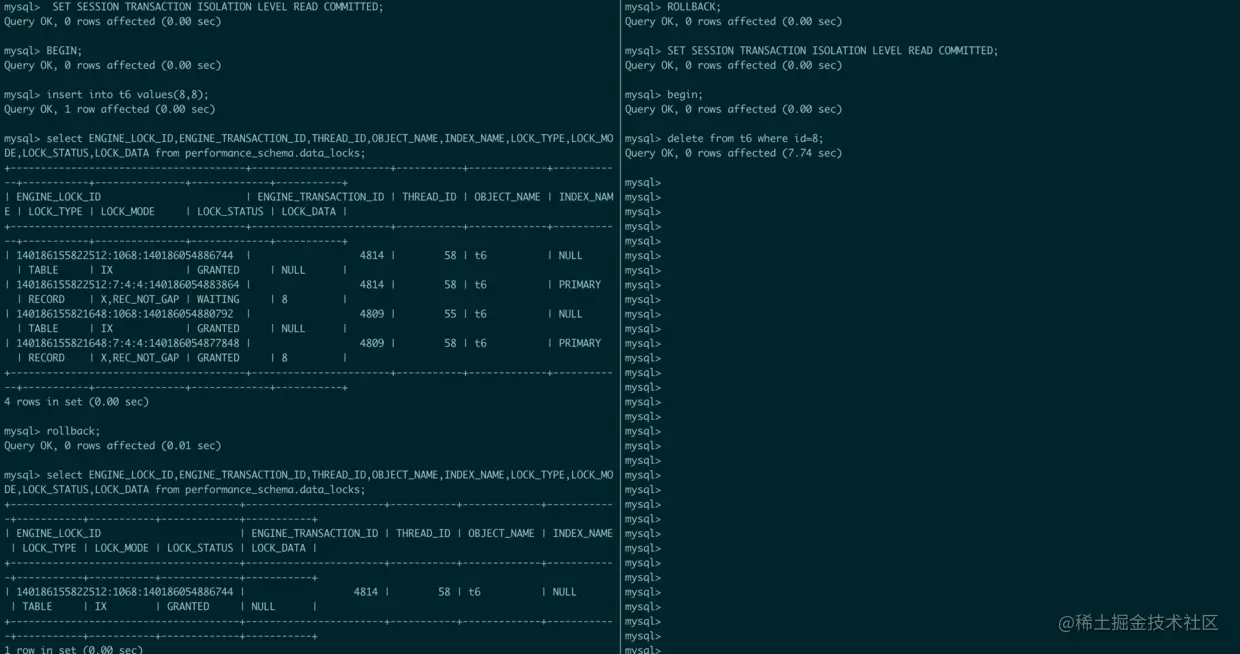Click 'ENGINE_TRANSACTION_ID' header of second result table
The image size is (1240, 654).
[315, 534]
